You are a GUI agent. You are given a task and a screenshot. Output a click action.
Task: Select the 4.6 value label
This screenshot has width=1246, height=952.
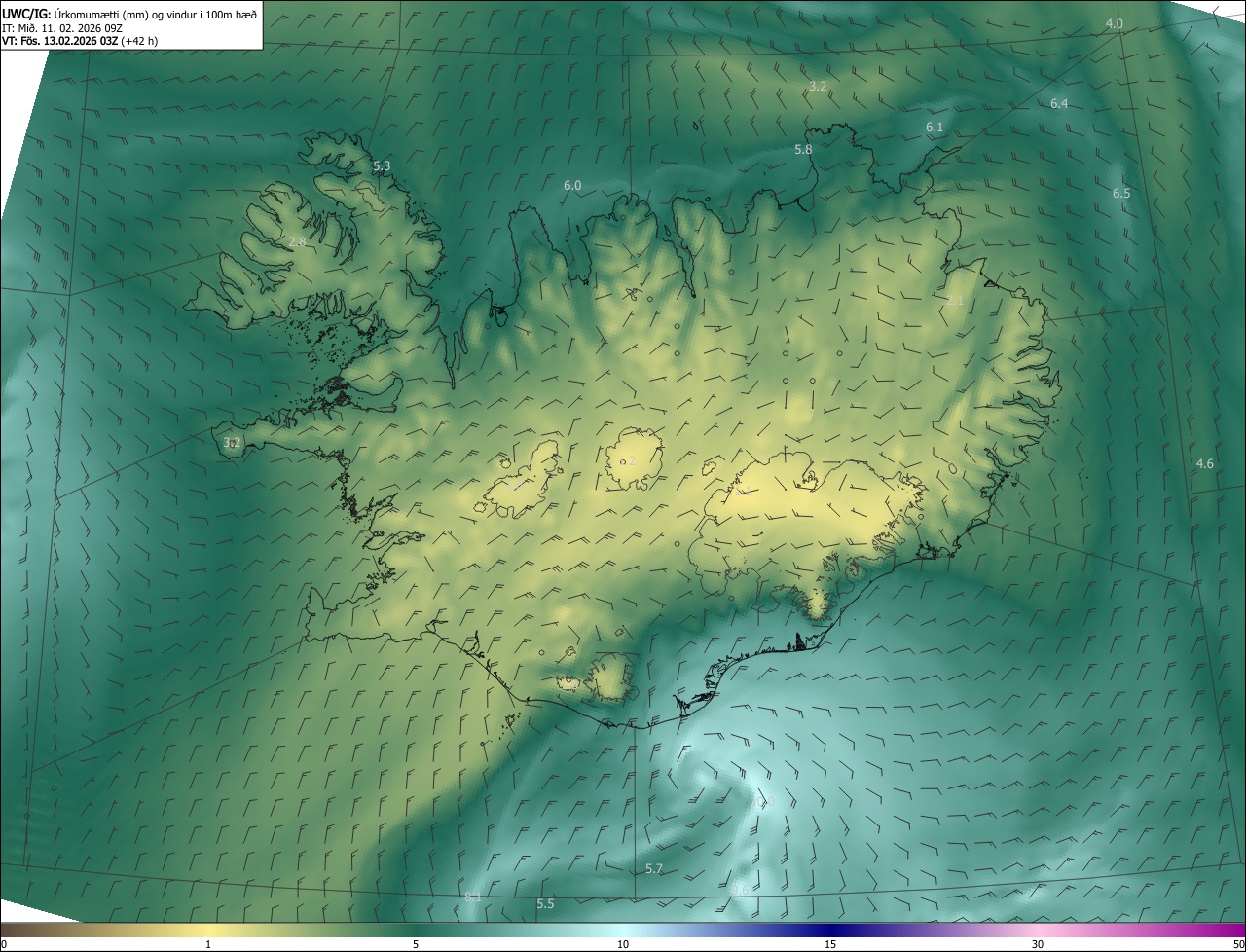click(1204, 463)
